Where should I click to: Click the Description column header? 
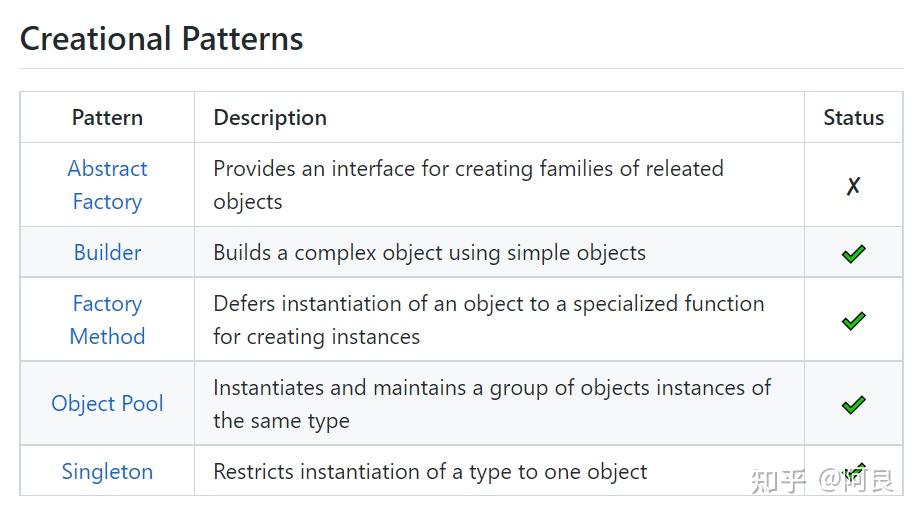[270, 118]
